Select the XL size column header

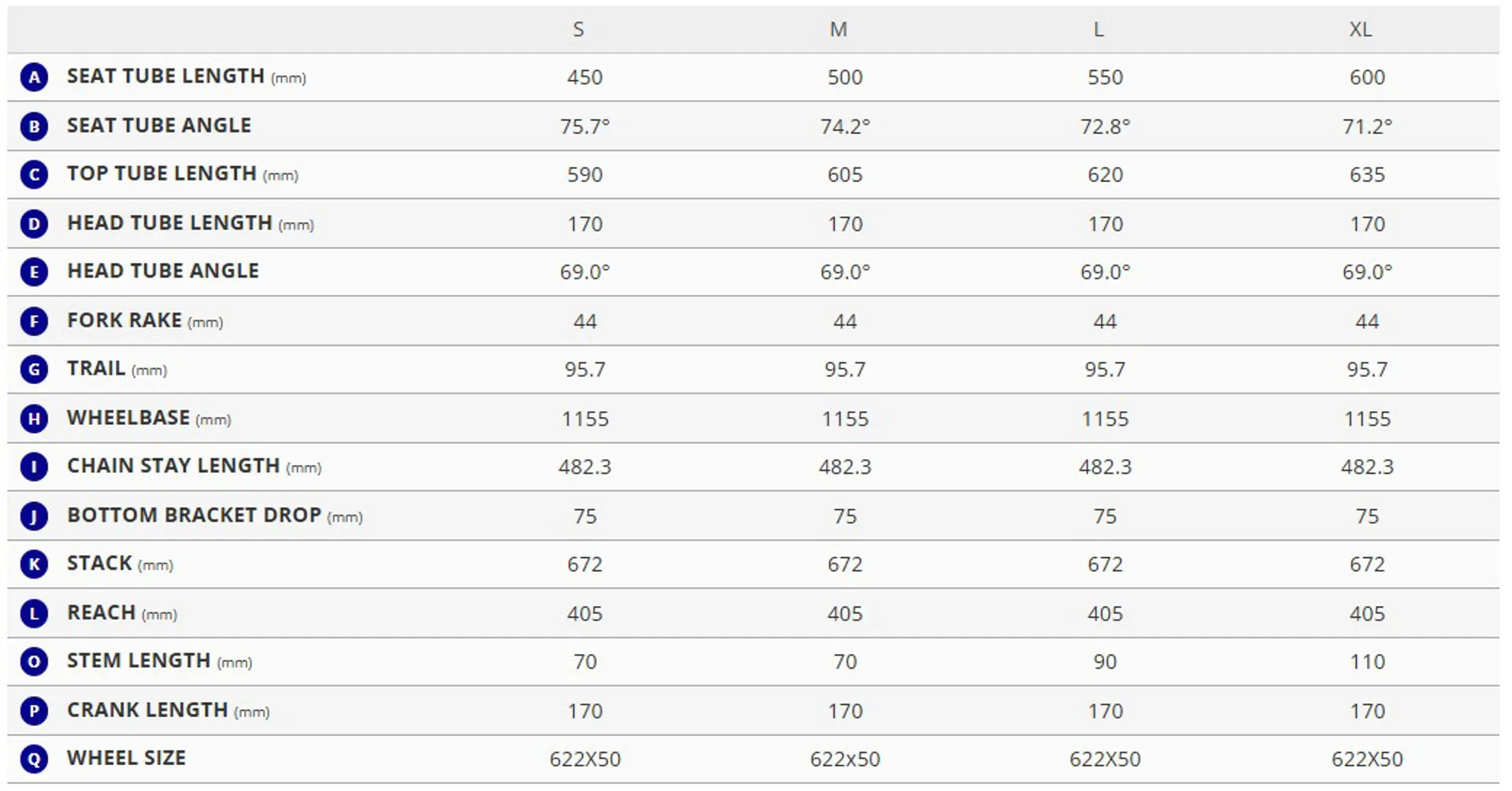1360,30
